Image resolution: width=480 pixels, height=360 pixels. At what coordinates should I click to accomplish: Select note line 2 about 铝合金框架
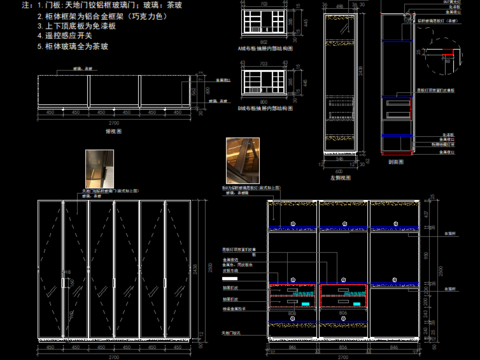click(x=102, y=16)
